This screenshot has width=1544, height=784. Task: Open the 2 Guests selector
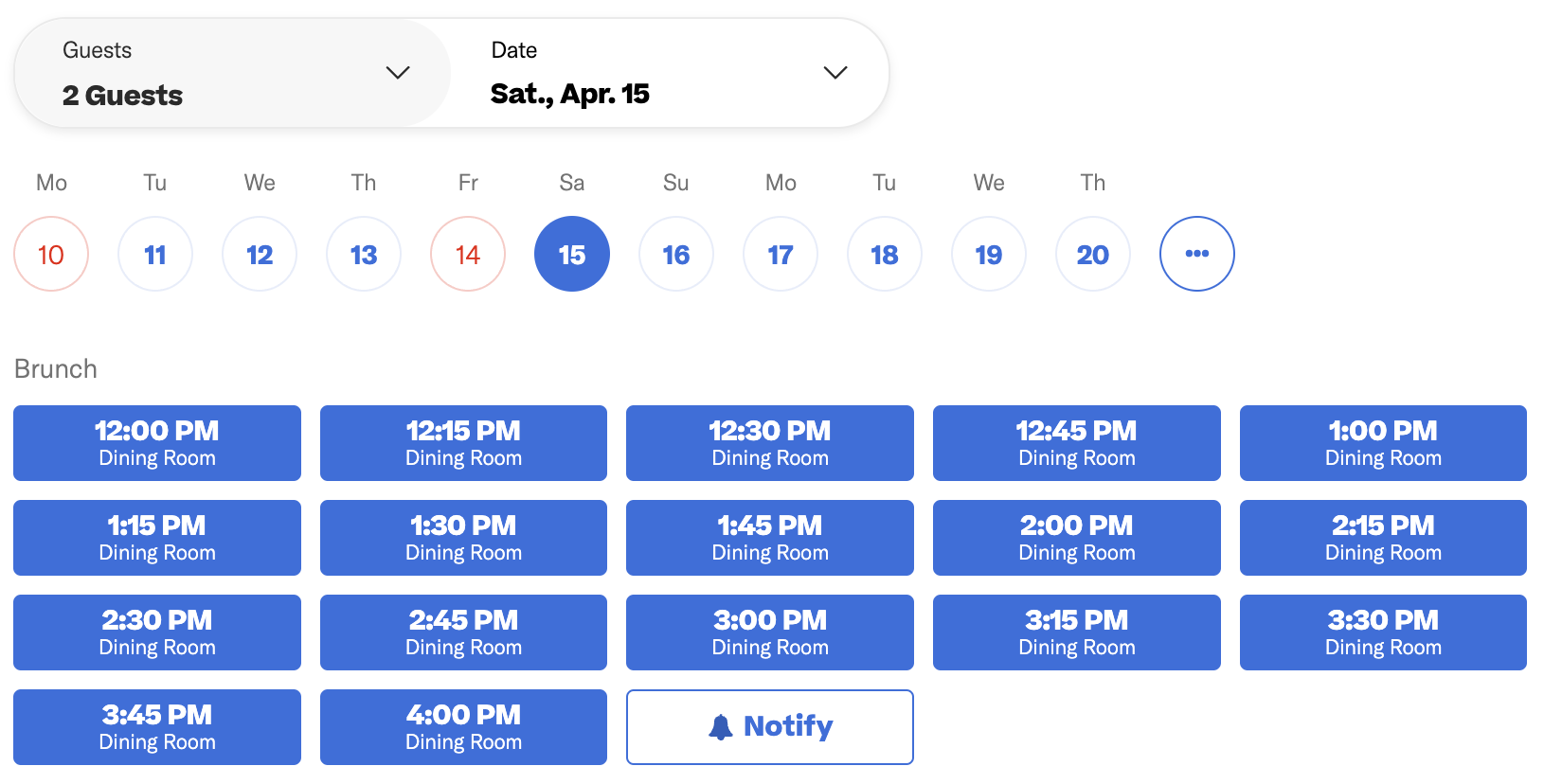(233, 73)
